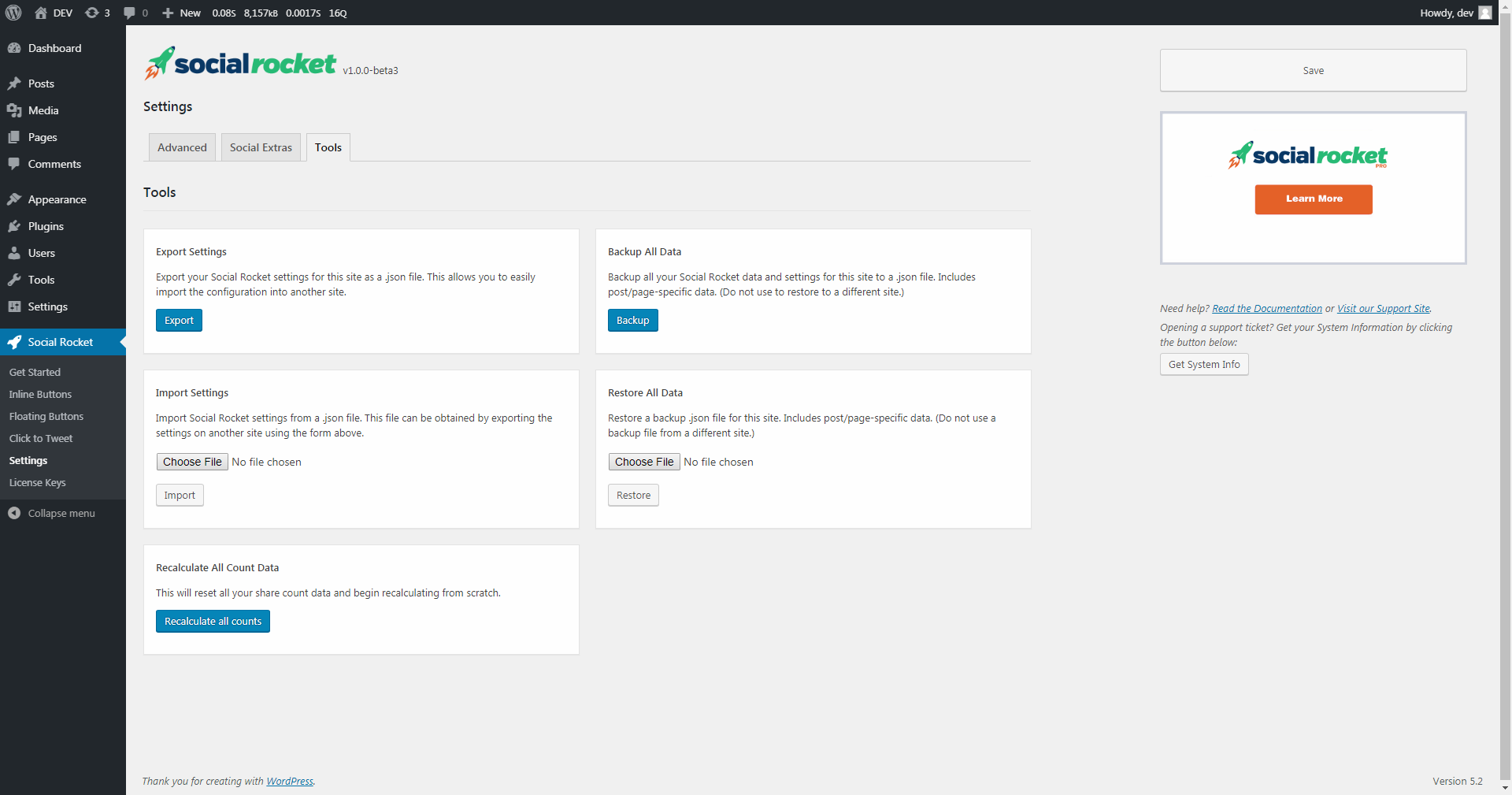
Task: Click the DEV site home icon
Action: click(x=41, y=13)
